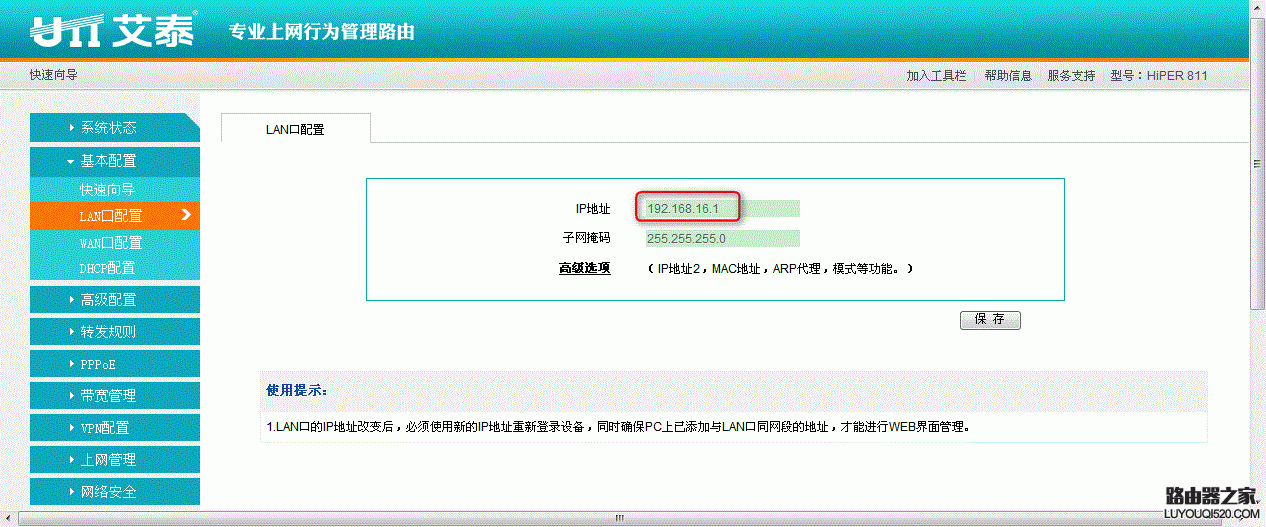Screen dimensions: 1266x527
Task: Click the arrow icon on LAN口配置 sidebar item
Action: pos(186,214)
